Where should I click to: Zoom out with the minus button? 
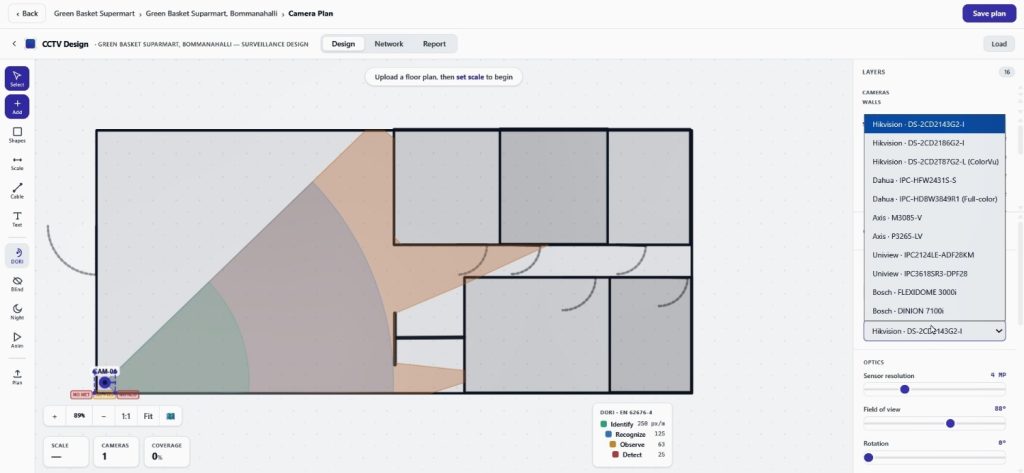(x=103, y=416)
